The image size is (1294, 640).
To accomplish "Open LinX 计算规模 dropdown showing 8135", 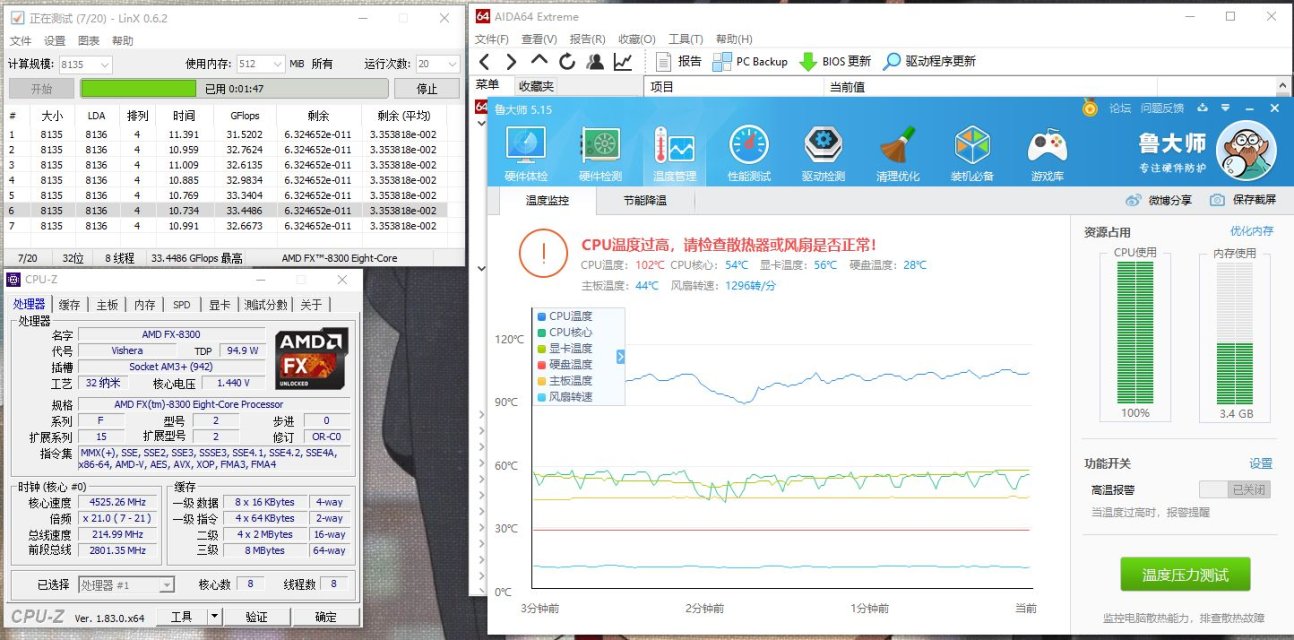I will 85,64.
